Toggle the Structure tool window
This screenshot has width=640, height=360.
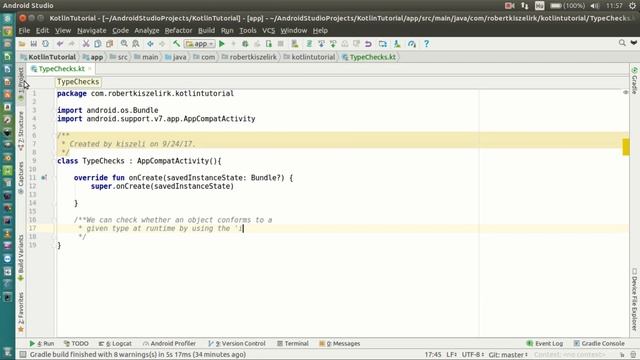(21, 131)
